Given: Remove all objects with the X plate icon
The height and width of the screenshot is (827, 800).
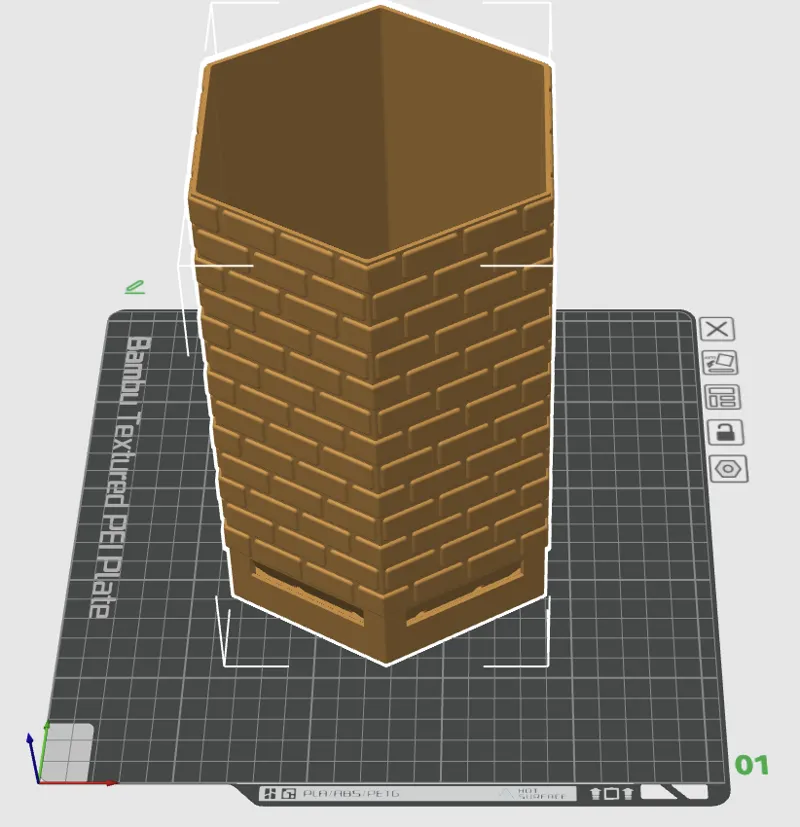Looking at the screenshot, I should [x=717, y=329].
